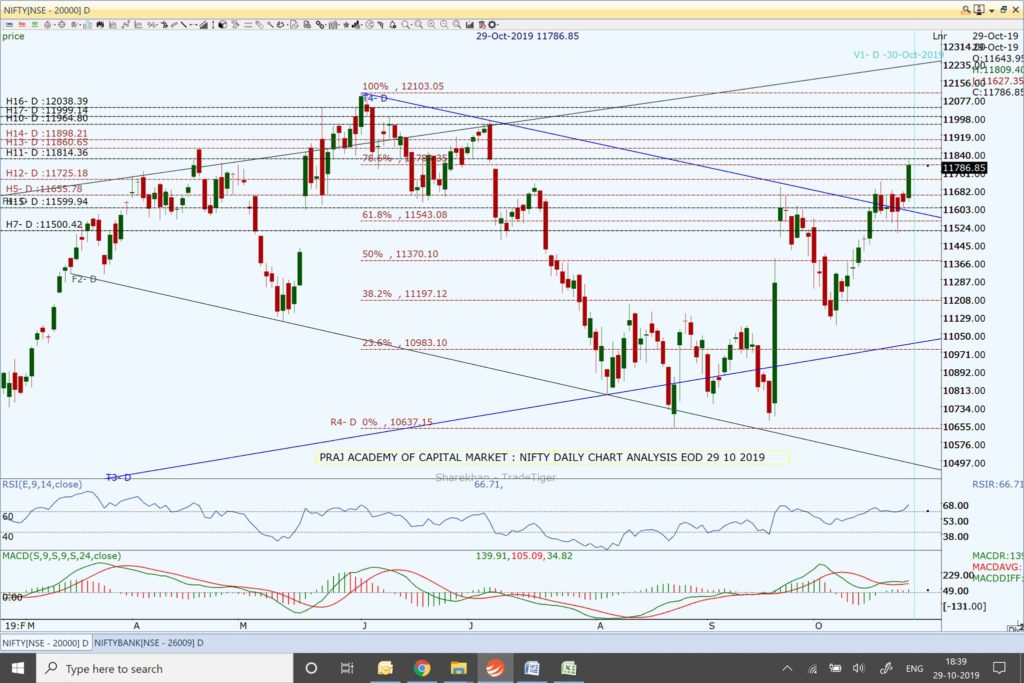Click the 23.6% , 10983.10 Fibonacci label

(405, 343)
